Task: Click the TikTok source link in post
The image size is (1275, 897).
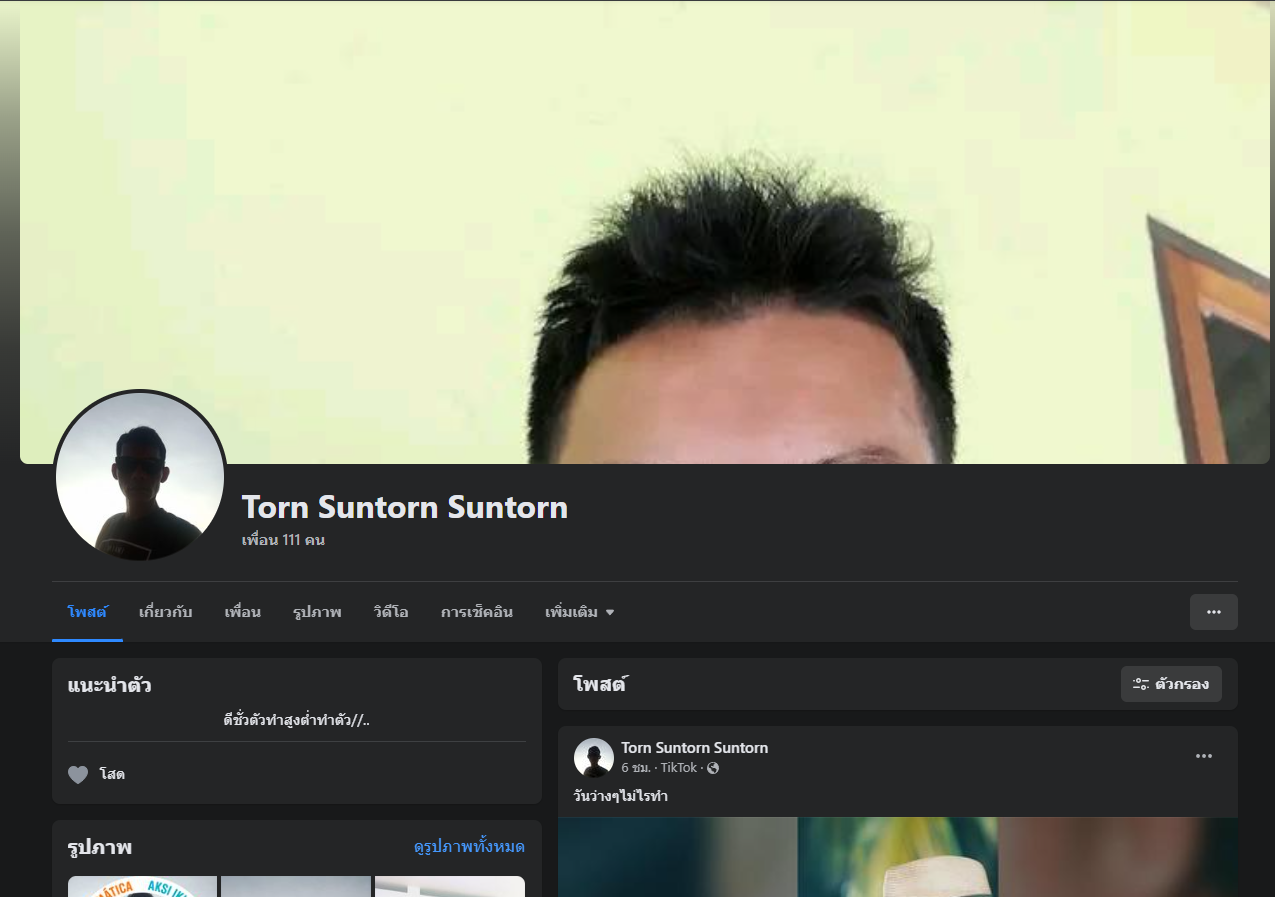Action: 678,768
